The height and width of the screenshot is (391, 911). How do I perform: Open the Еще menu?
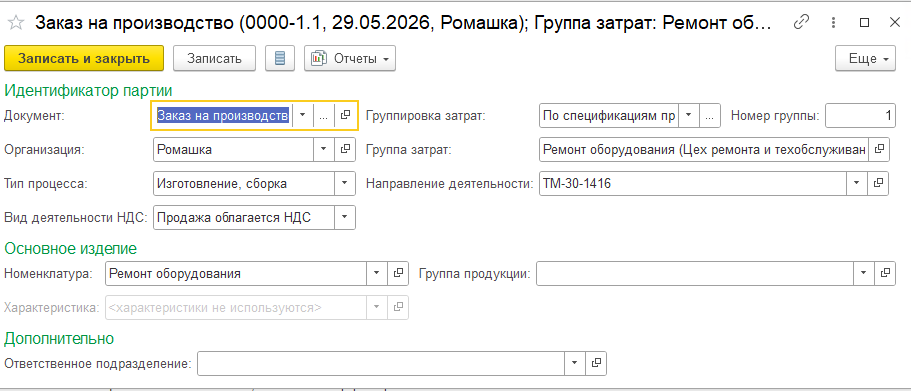point(865,59)
